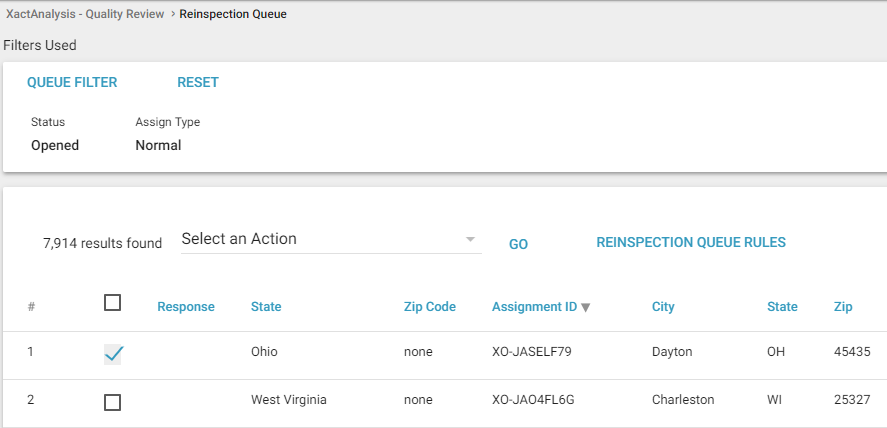Sort by the Response column header

click(x=186, y=307)
